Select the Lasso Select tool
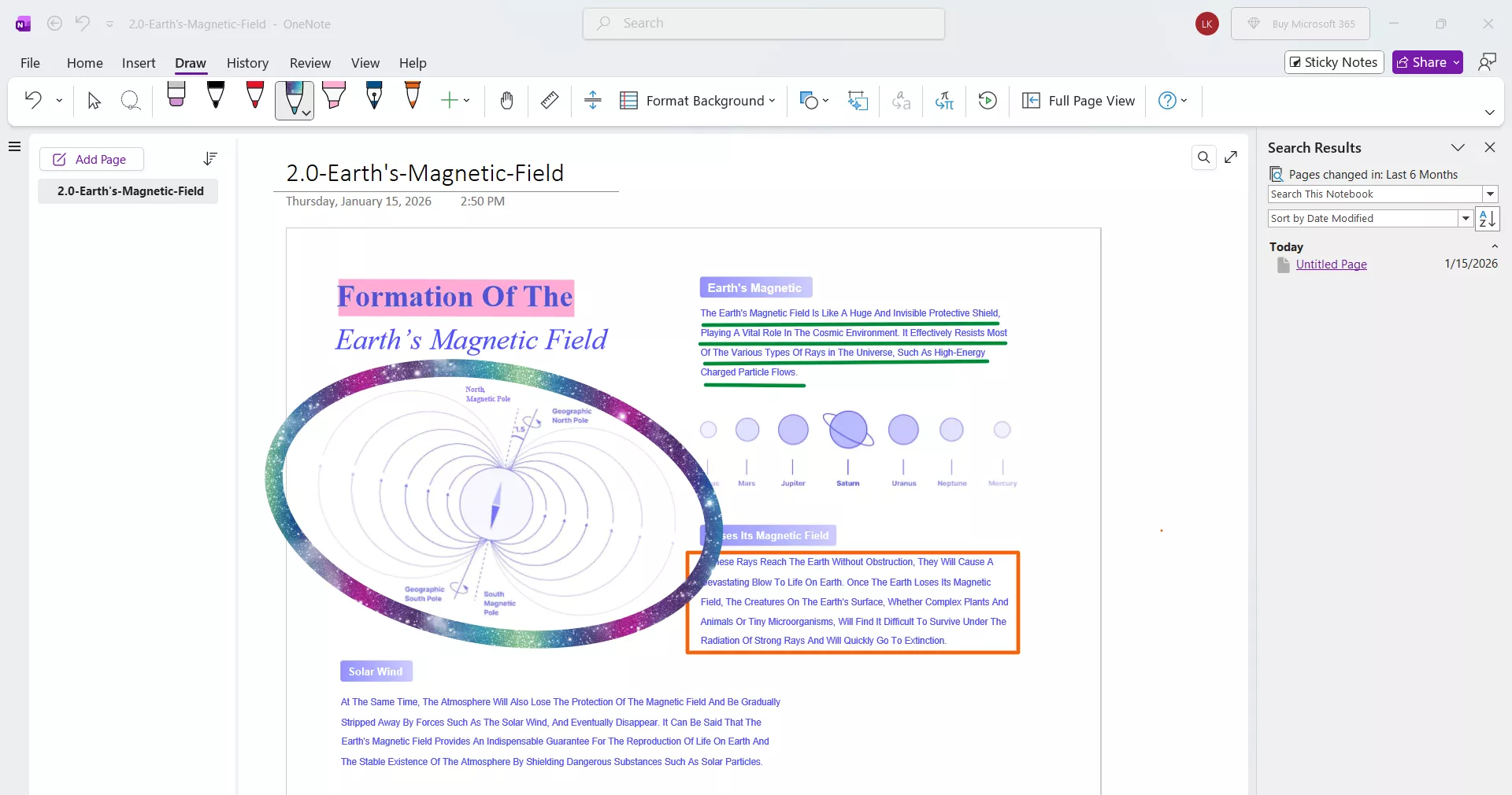Viewport: 1512px width, 795px height. point(131,101)
